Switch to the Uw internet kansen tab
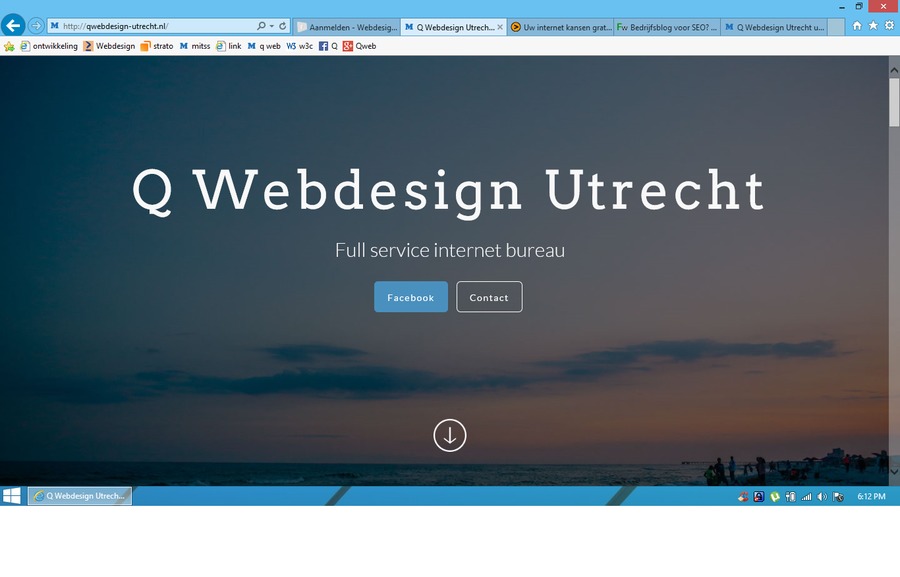Screen dimensions: 900x577 pyautogui.click(x=560, y=27)
